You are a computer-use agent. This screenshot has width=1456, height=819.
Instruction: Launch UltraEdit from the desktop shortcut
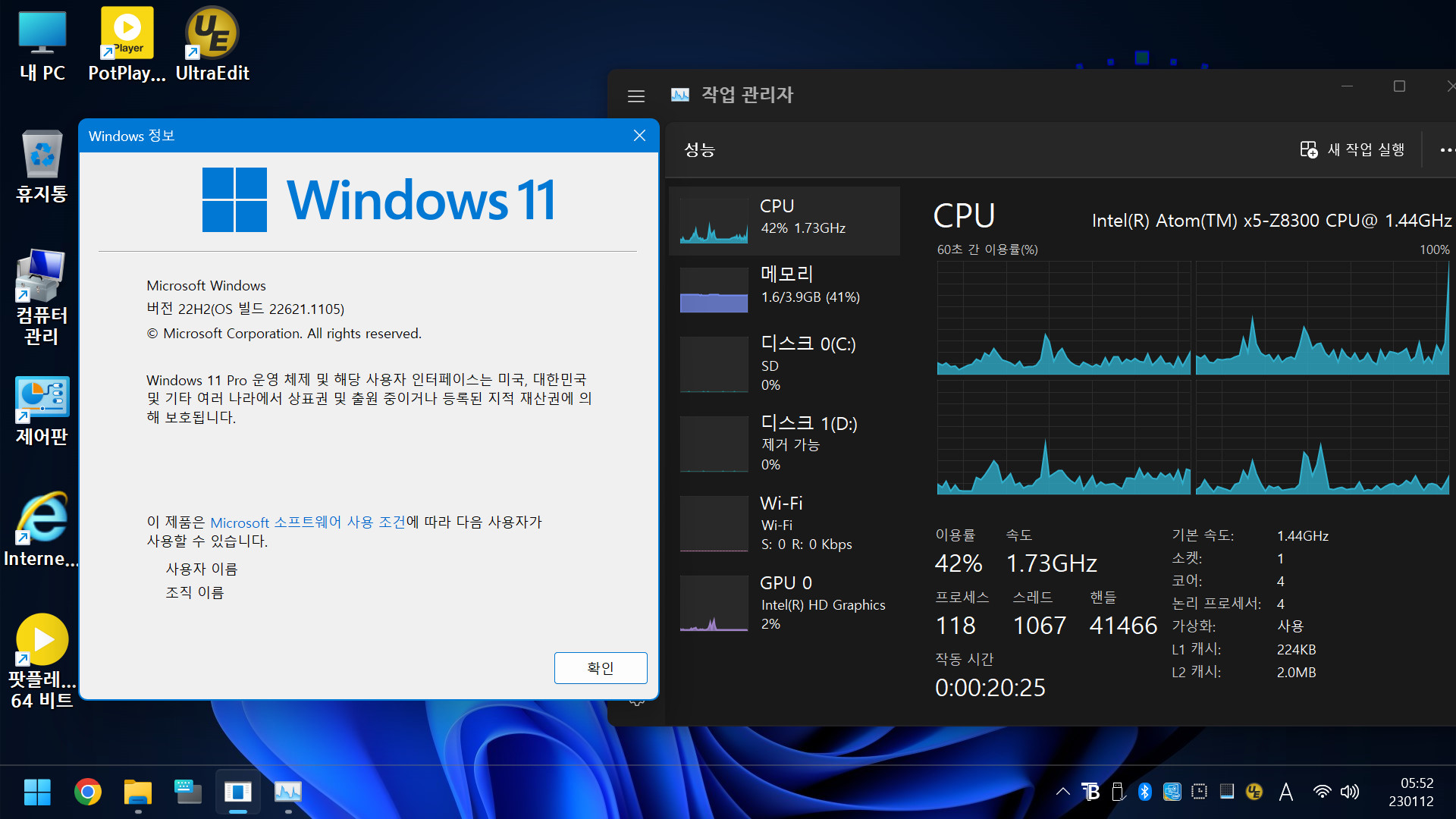tap(212, 45)
